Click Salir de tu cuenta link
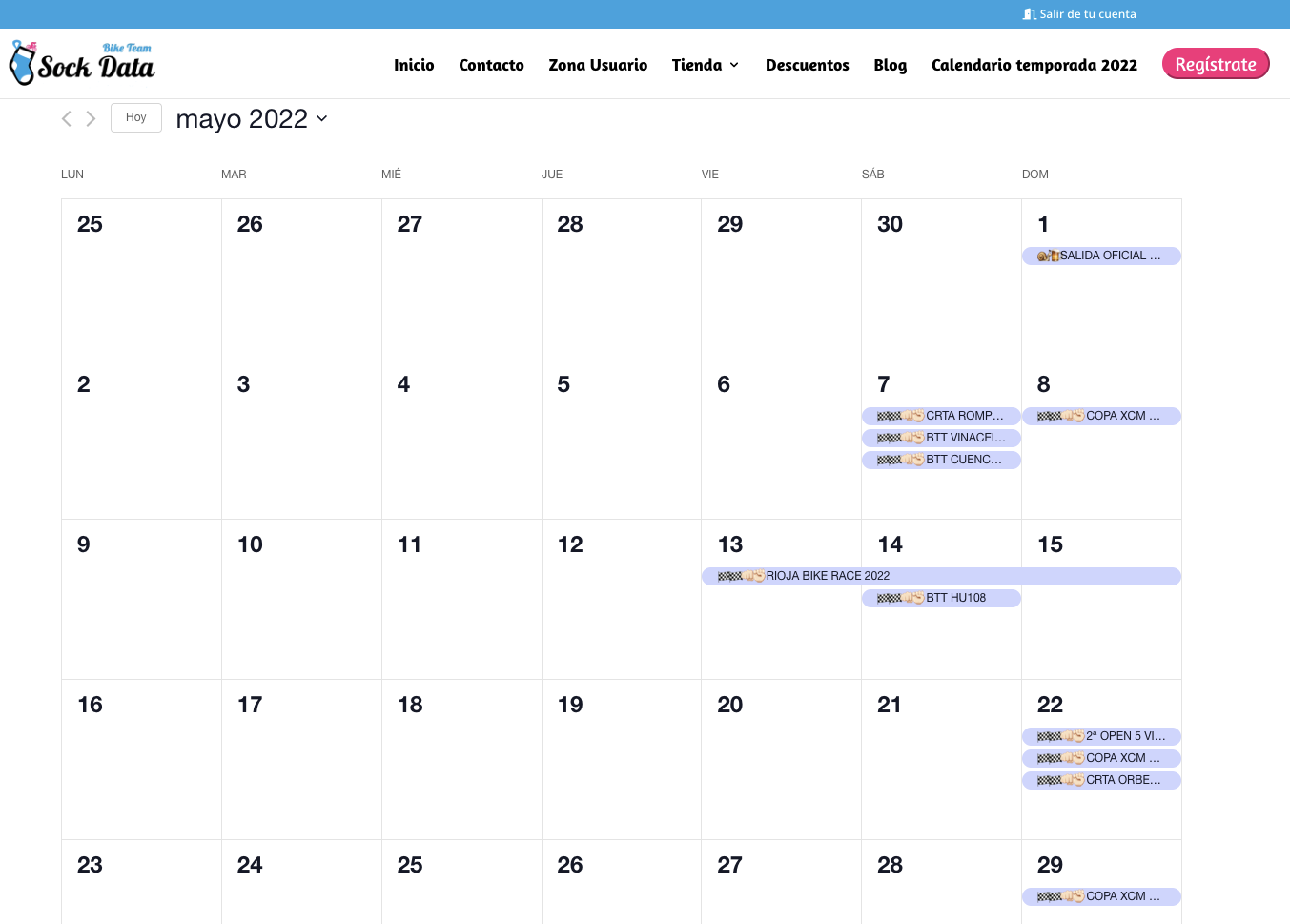The image size is (1290, 924). [1087, 14]
